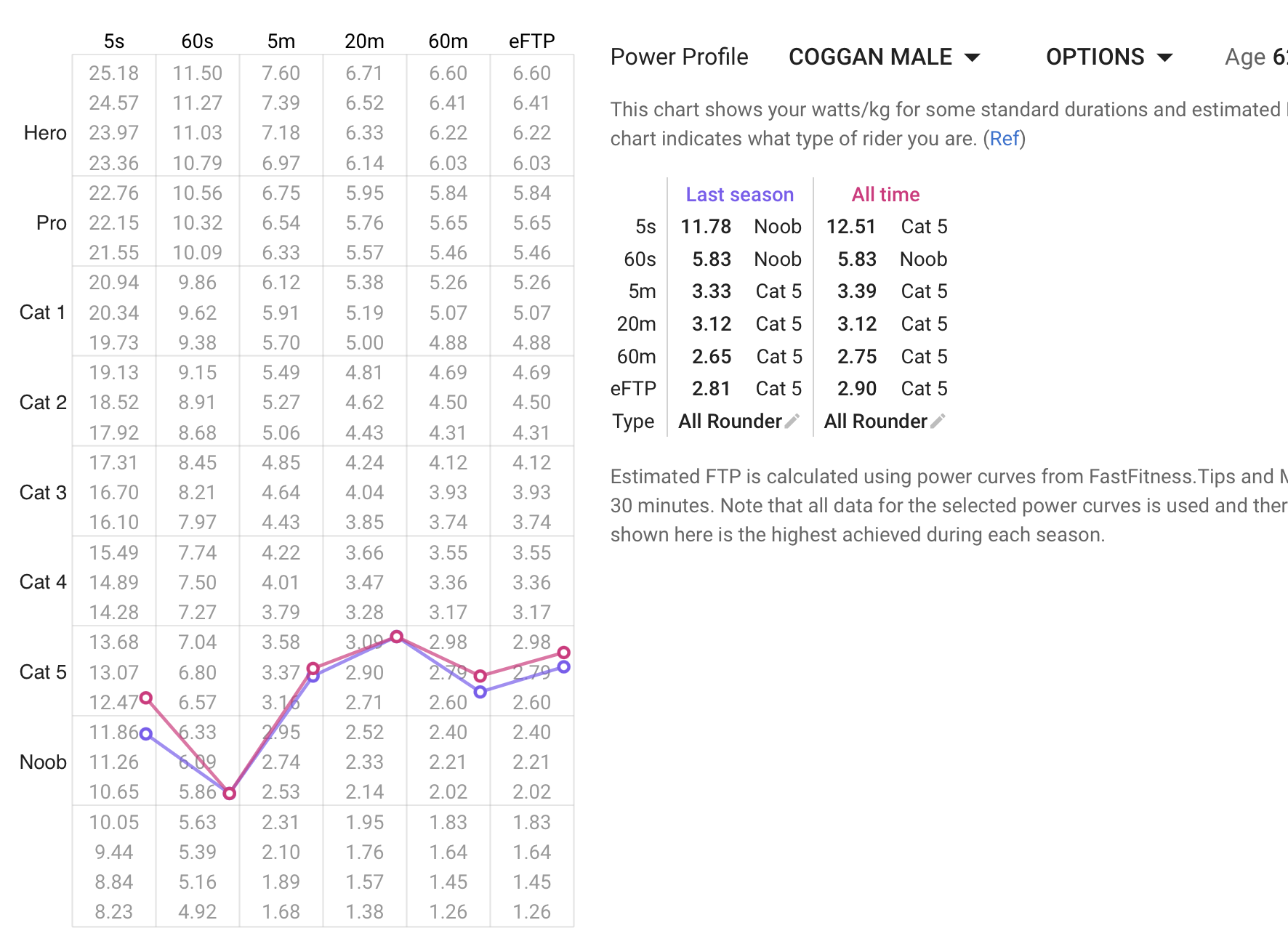Select the pink 60m chart marker
Image resolution: width=1288 pixels, height=936 pixels.
click(x=480, y=676)
